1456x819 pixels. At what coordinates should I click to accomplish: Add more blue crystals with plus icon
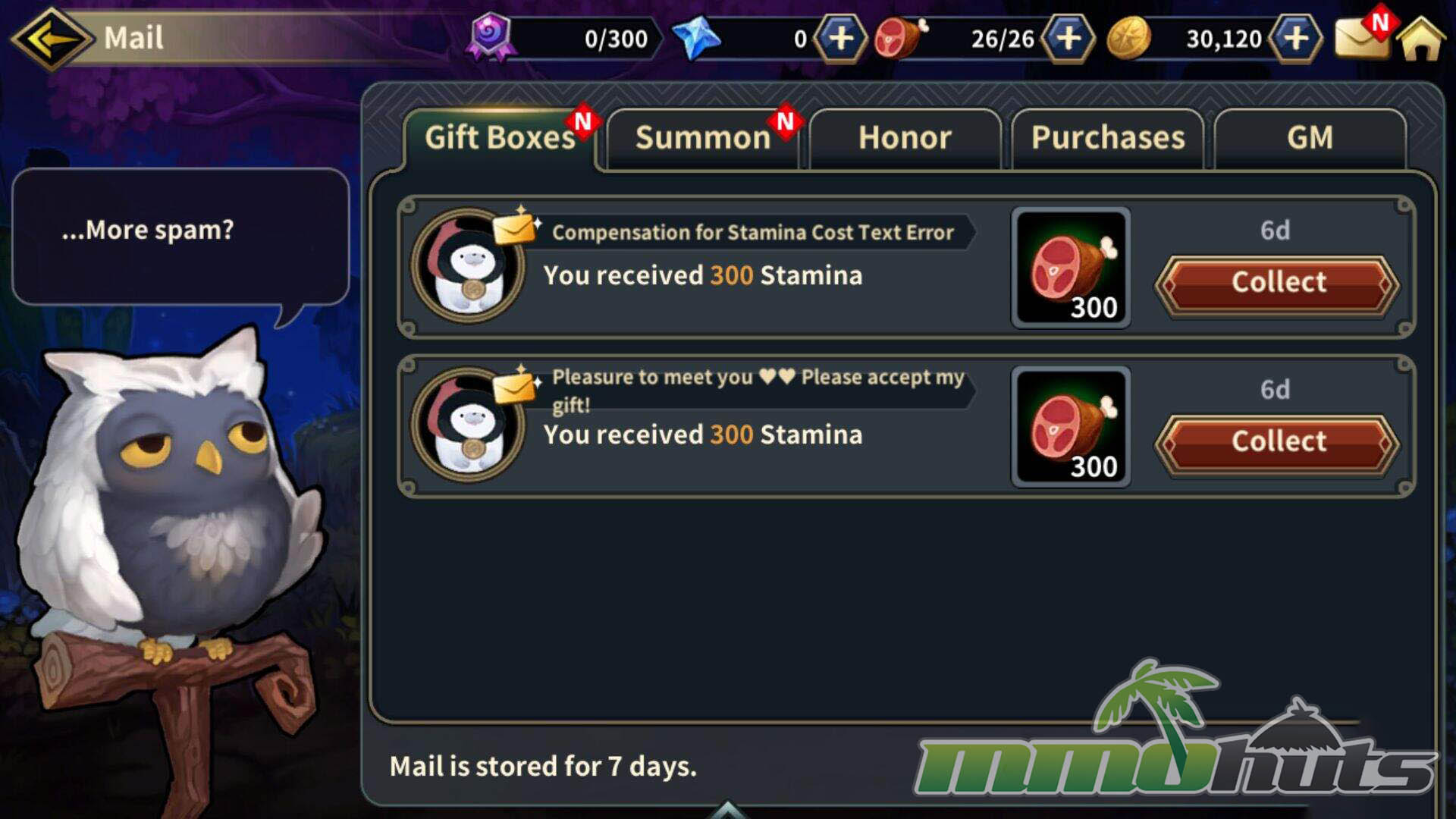(x=840, y=38)
